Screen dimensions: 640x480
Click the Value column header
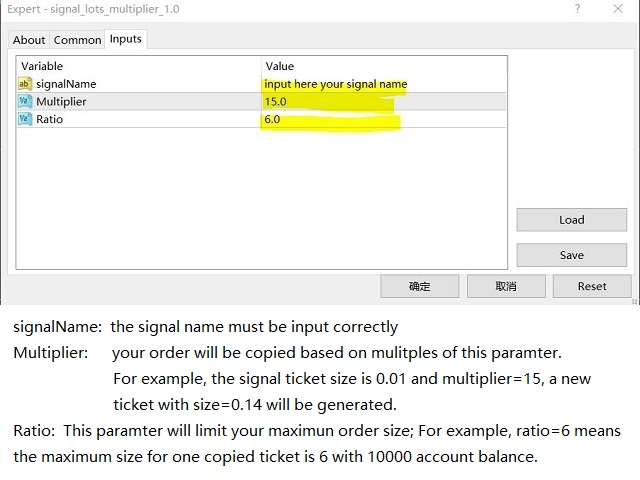click(384, 66)
